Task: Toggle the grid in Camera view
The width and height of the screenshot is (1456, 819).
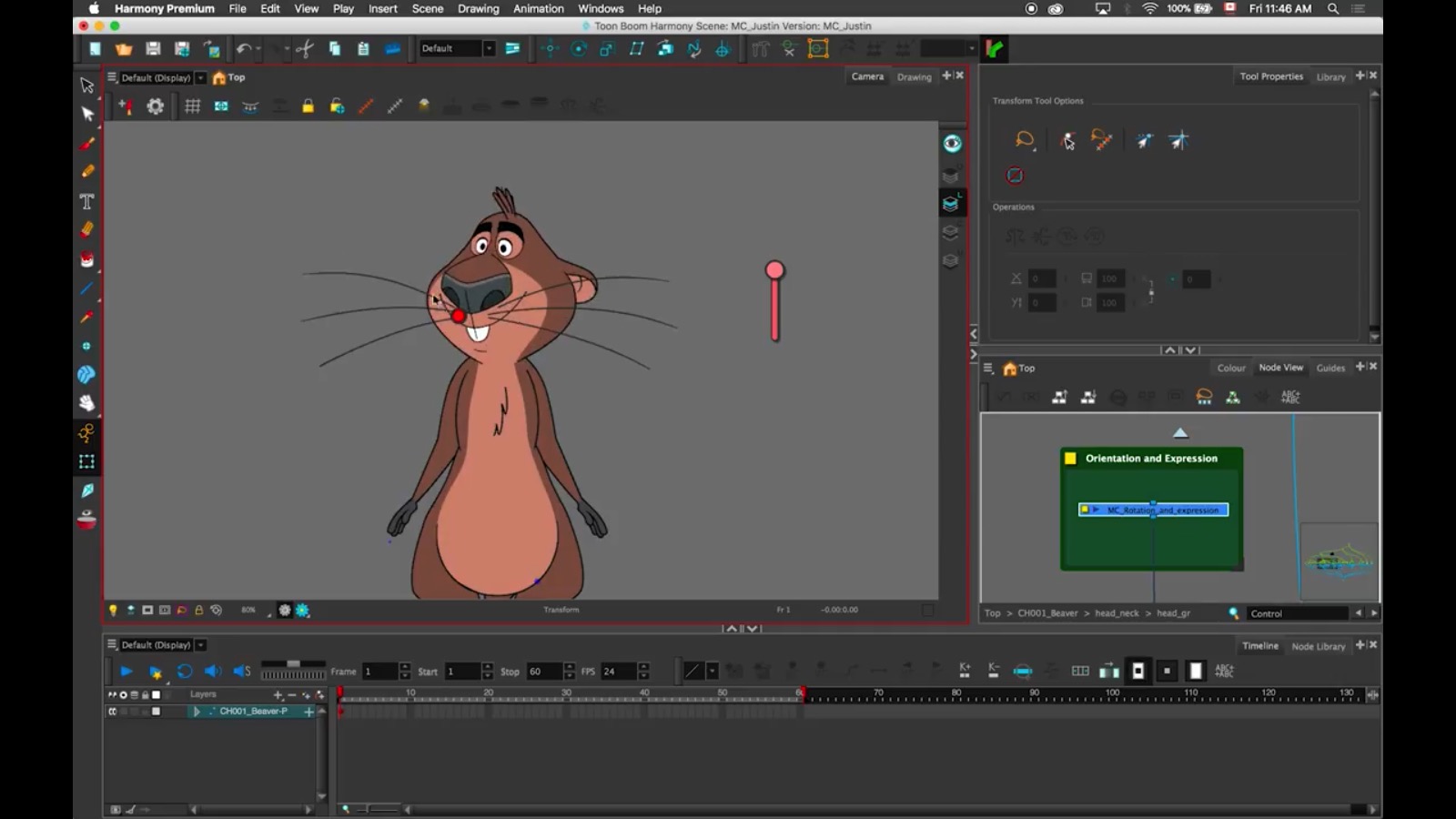Action: [x=192, y=106]
